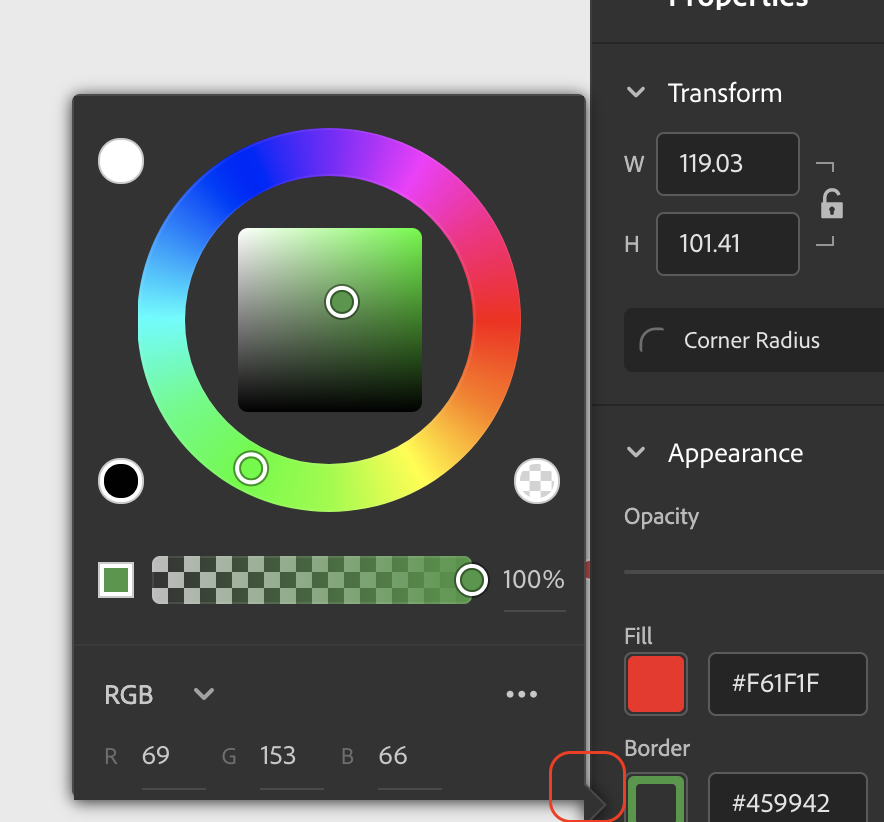The width and height of the screenshot is (884, 822).
Task: Open the three-dots more options menu
Action: [x=521, y=694]
